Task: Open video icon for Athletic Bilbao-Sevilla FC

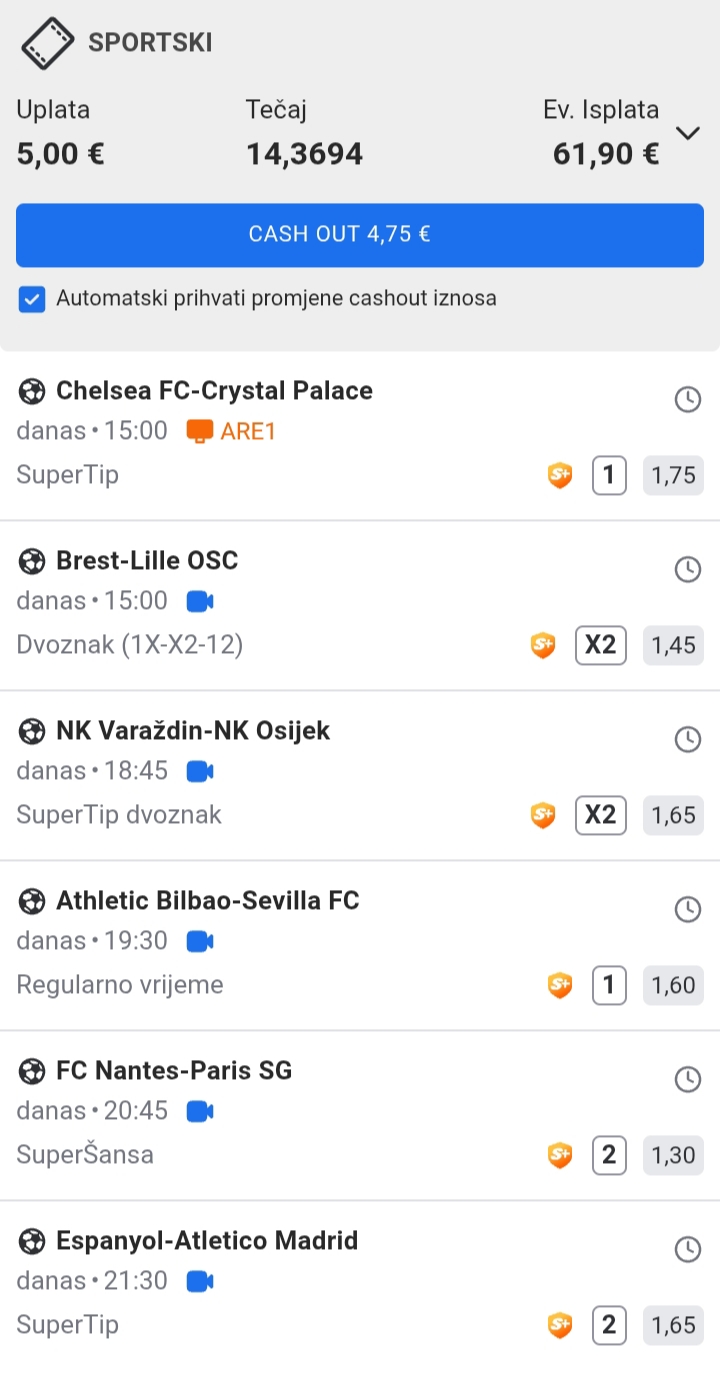Action: [x=200, y=941]
